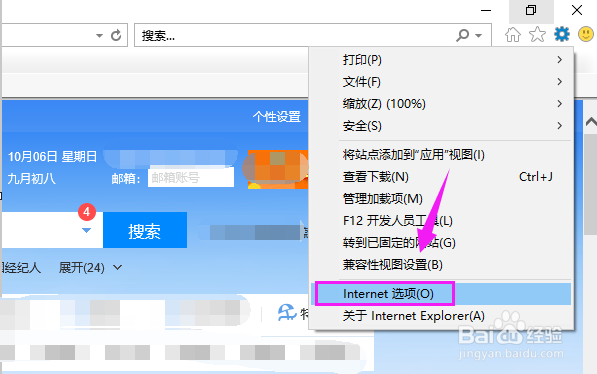Viewport: 597px width, 374px height.
Task: Open the 安全(S) submenu
Action: pos(442,126)
